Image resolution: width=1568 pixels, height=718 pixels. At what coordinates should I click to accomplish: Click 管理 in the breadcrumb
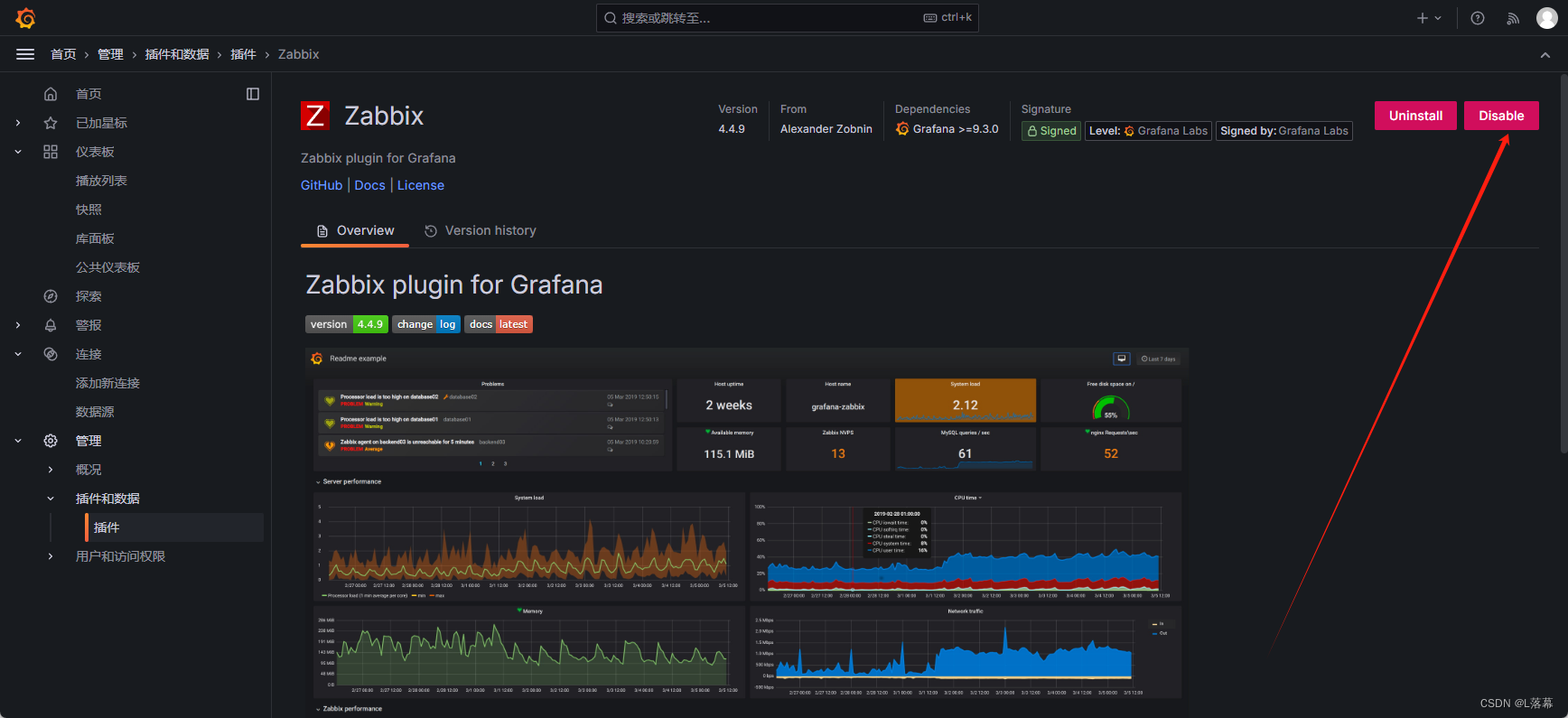110,54
